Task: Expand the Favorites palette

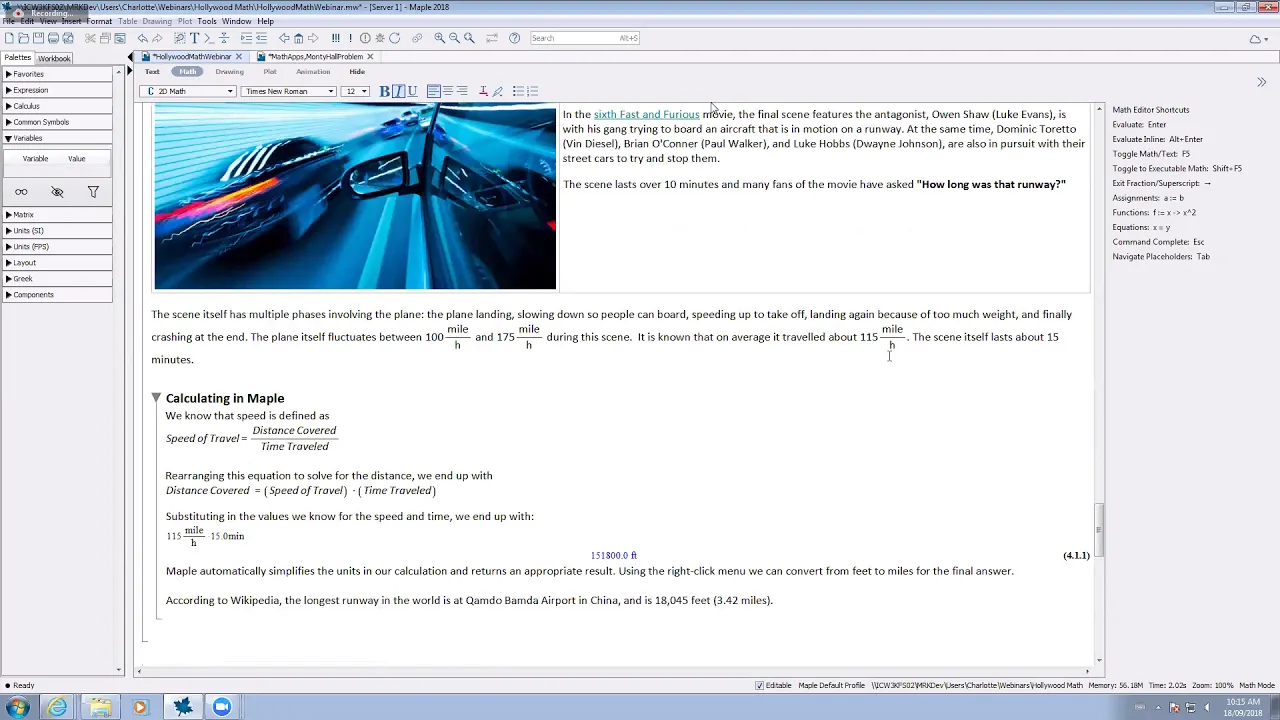Action: coord(58,74)
